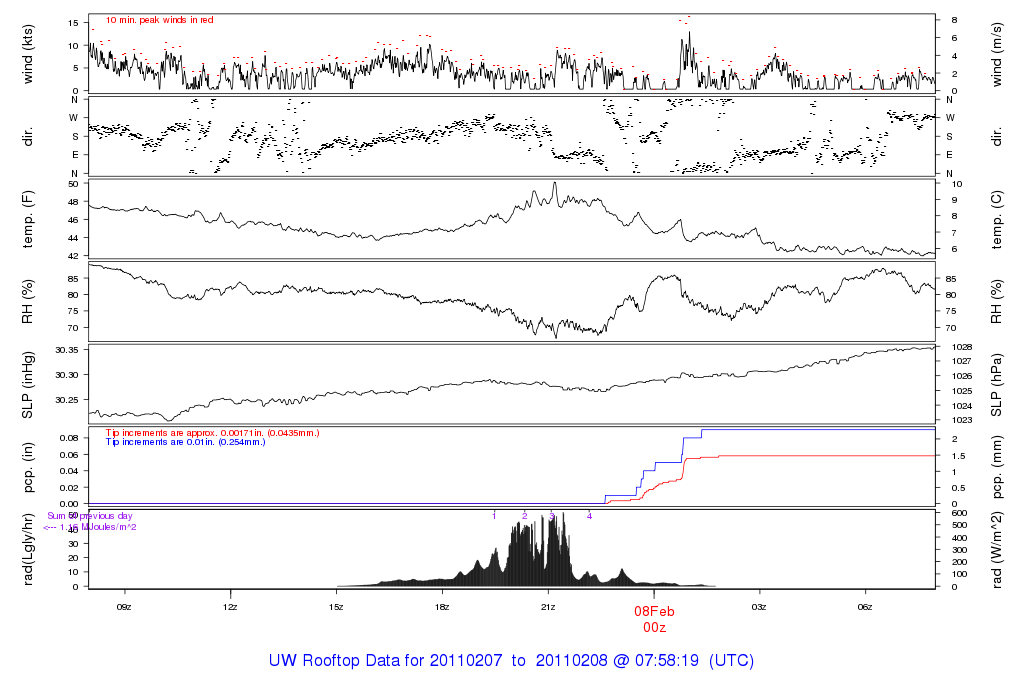1024x700 pixels.
Task: Click purple marker '4' above the radiation plot
Action: tap(589, 516)
